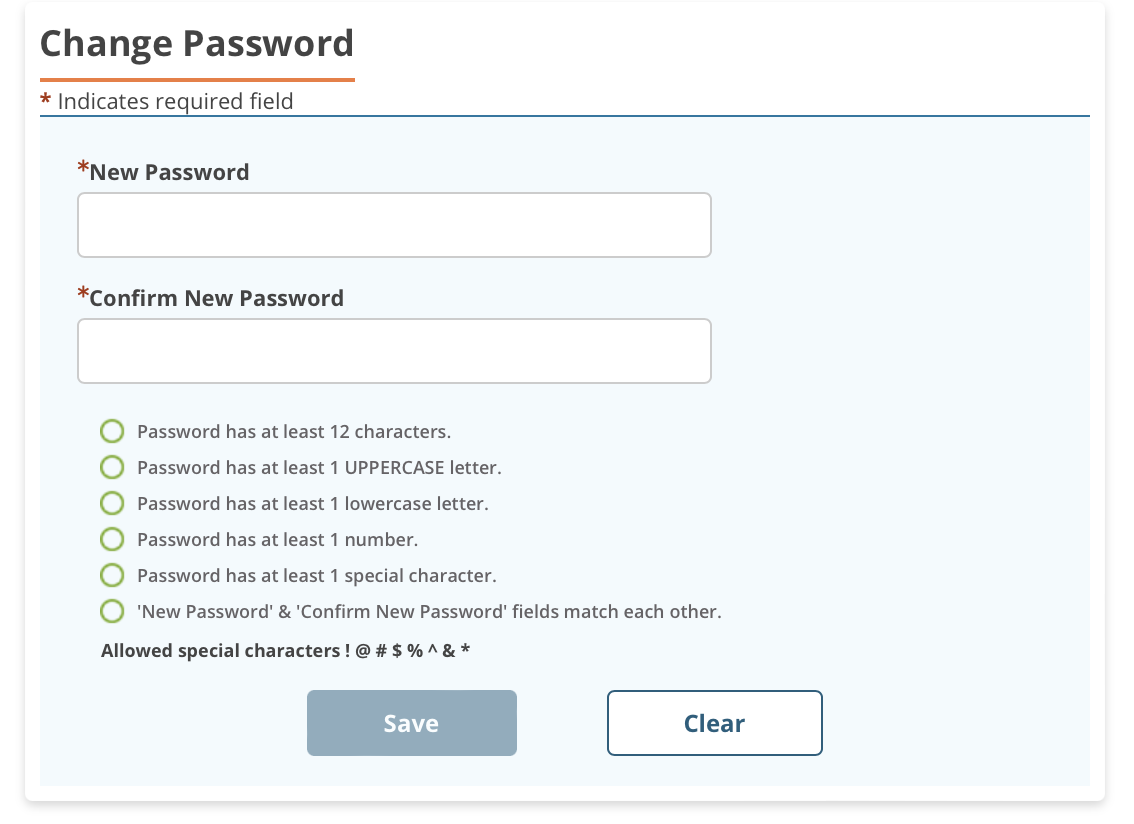Click the "at least 1 number" text
Viewport: 1134px width, 824px height.
277,539
